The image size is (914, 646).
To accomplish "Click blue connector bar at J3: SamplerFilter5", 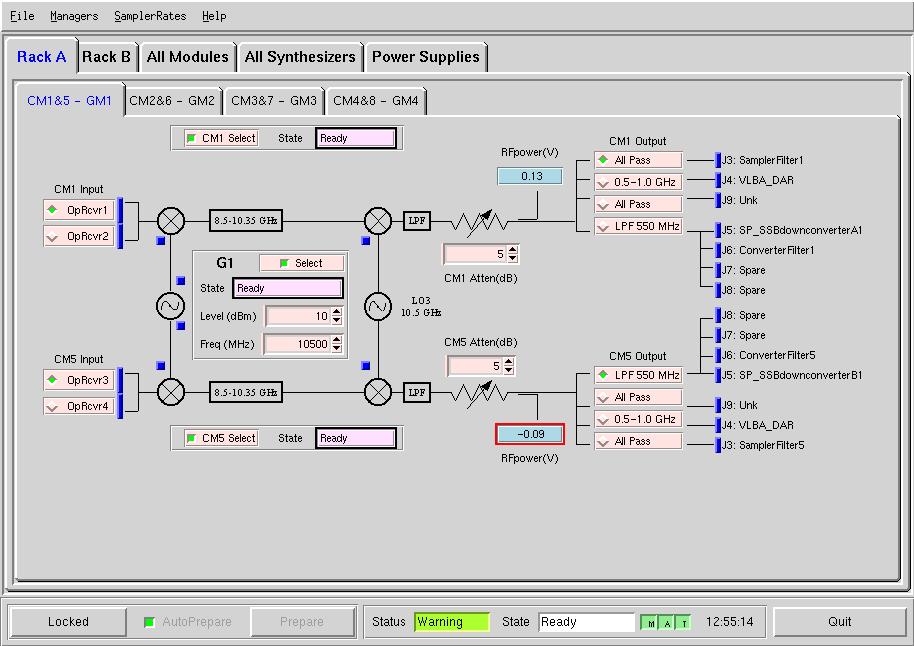I will [x=718, y=445].
